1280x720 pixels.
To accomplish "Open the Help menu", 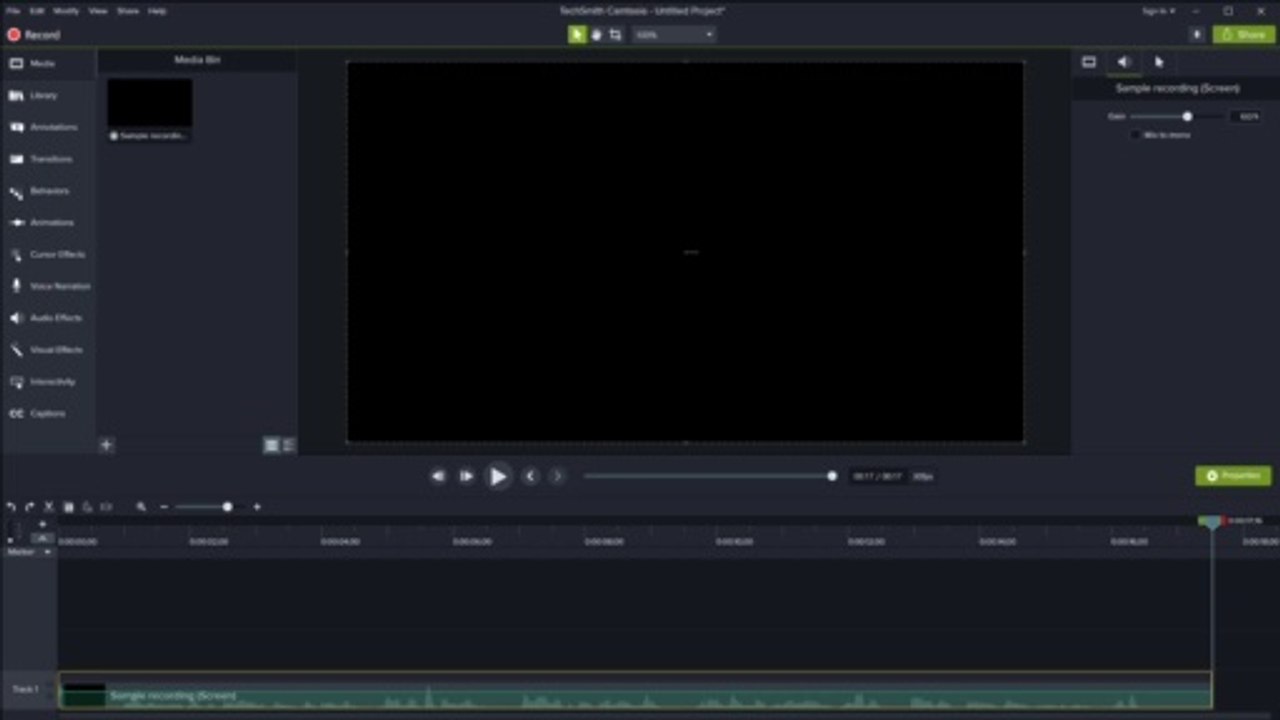I will click(157, 10).
